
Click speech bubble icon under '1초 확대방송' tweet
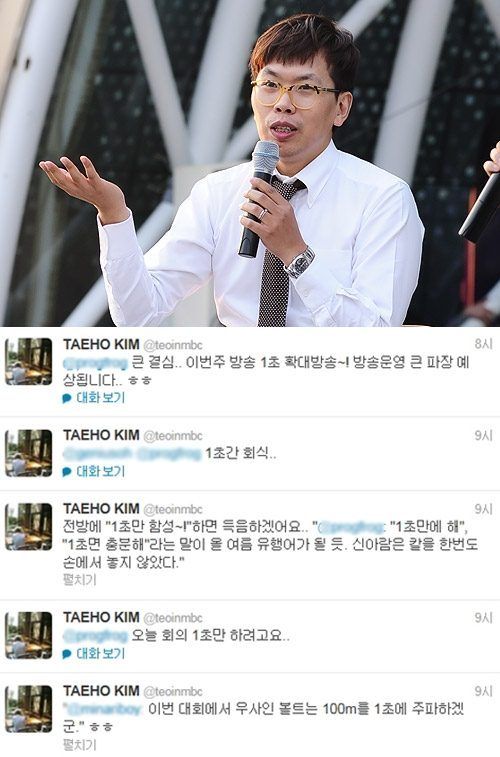[x=67, y=398]
